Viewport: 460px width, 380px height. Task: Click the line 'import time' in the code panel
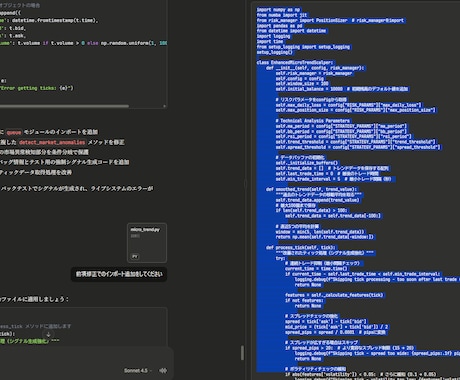coord(270,41)
